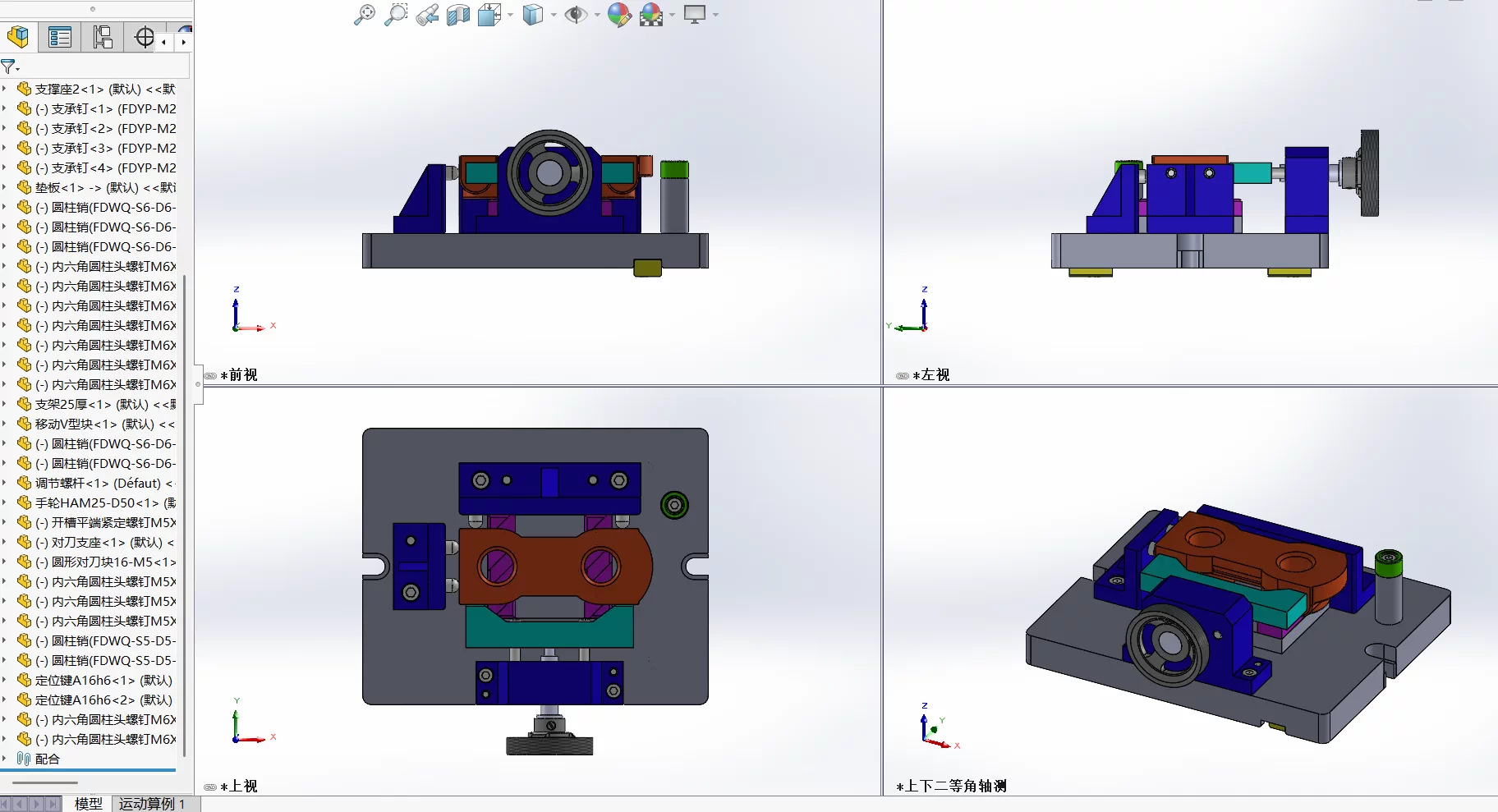This screenshot has height=812, width=1498.
Task: Toggle the Hide/Show Items eye icon
Action: point(576,15)
